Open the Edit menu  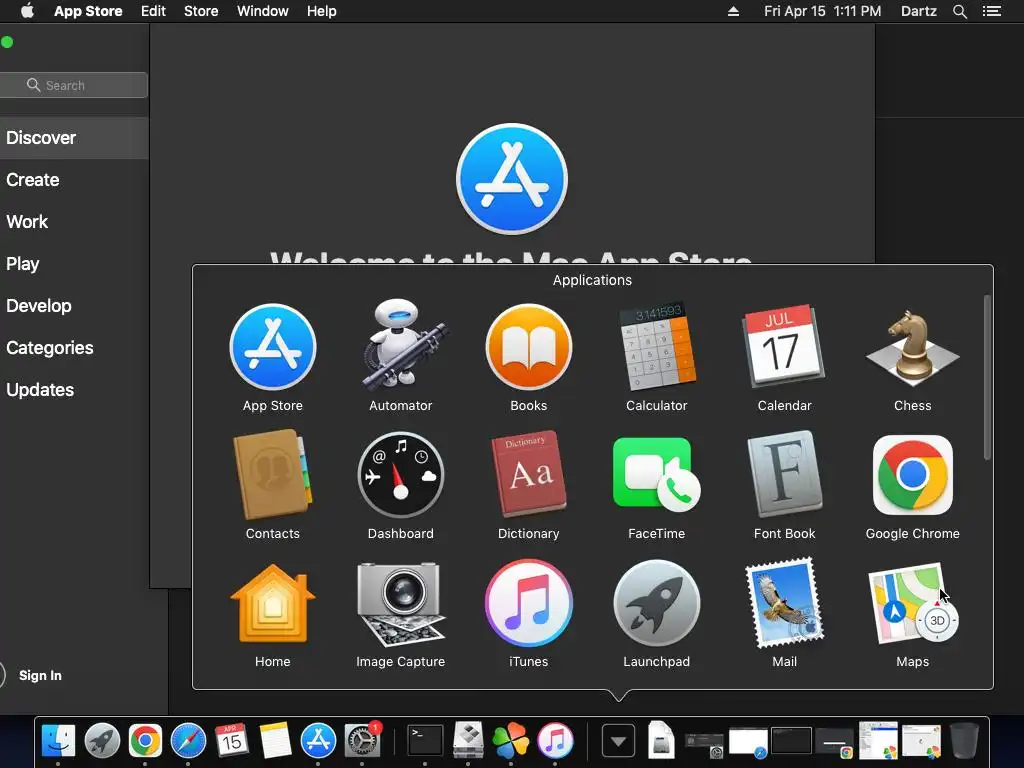click(x=153, y=11)
